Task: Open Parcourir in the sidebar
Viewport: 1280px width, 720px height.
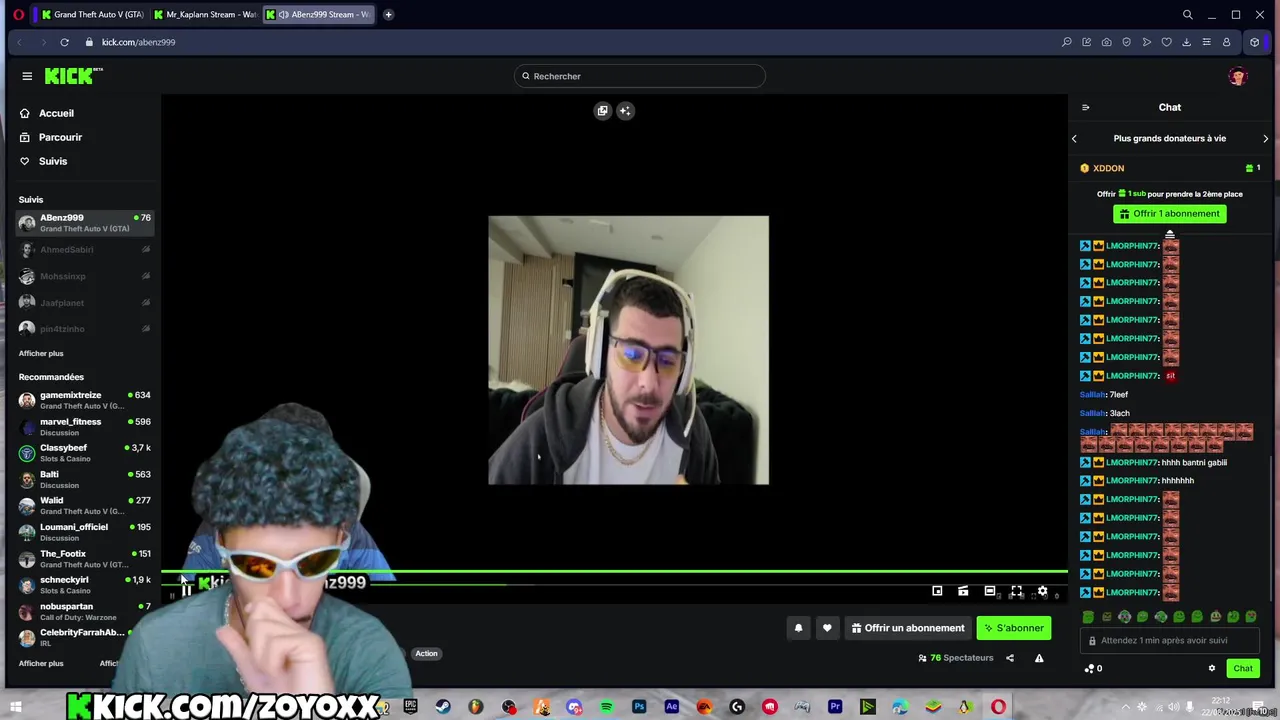Action: pos(60,137)
